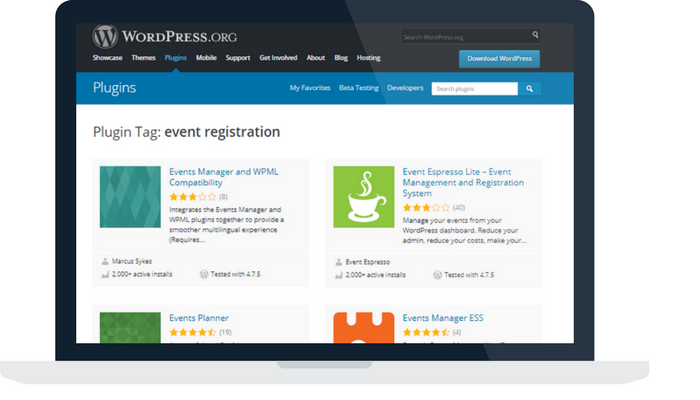This screenshot has width=700, height=400.
Task: Go to the Mobile menu item
Action: (206, 58)
